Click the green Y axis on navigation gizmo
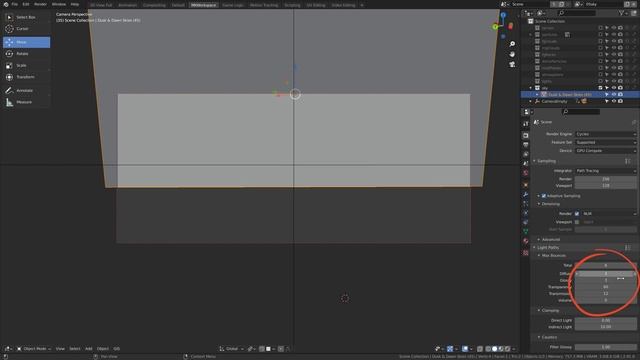Screen dimensions: 640x360 [x=495, y=27]
